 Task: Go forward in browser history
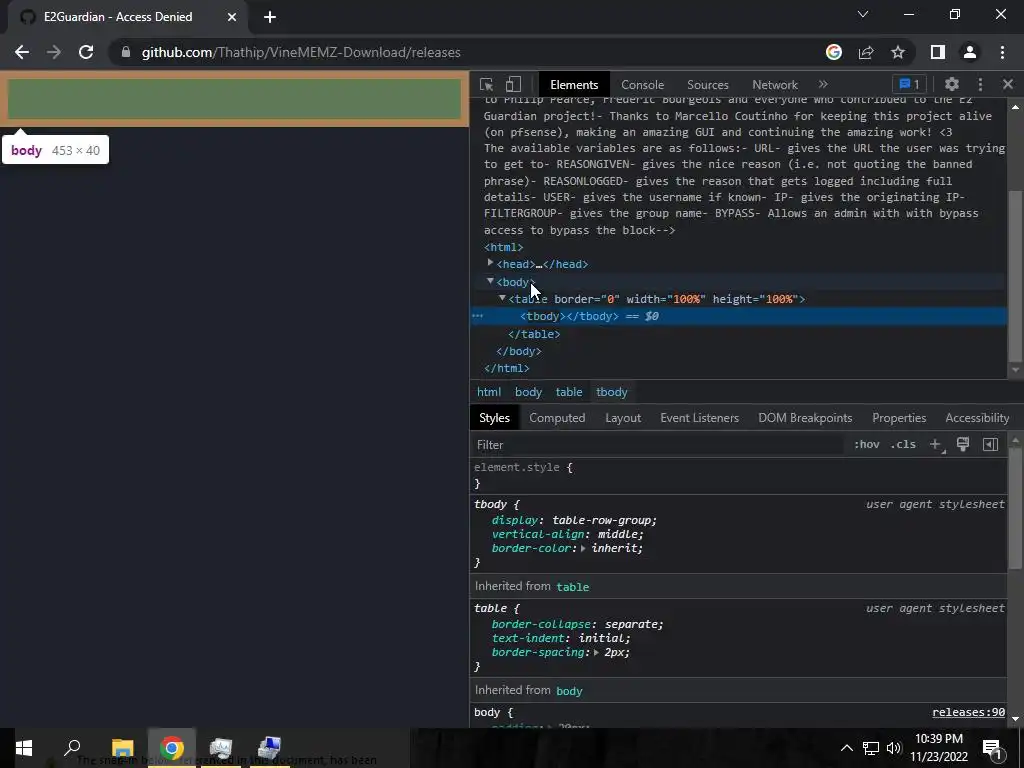[54, 52]
